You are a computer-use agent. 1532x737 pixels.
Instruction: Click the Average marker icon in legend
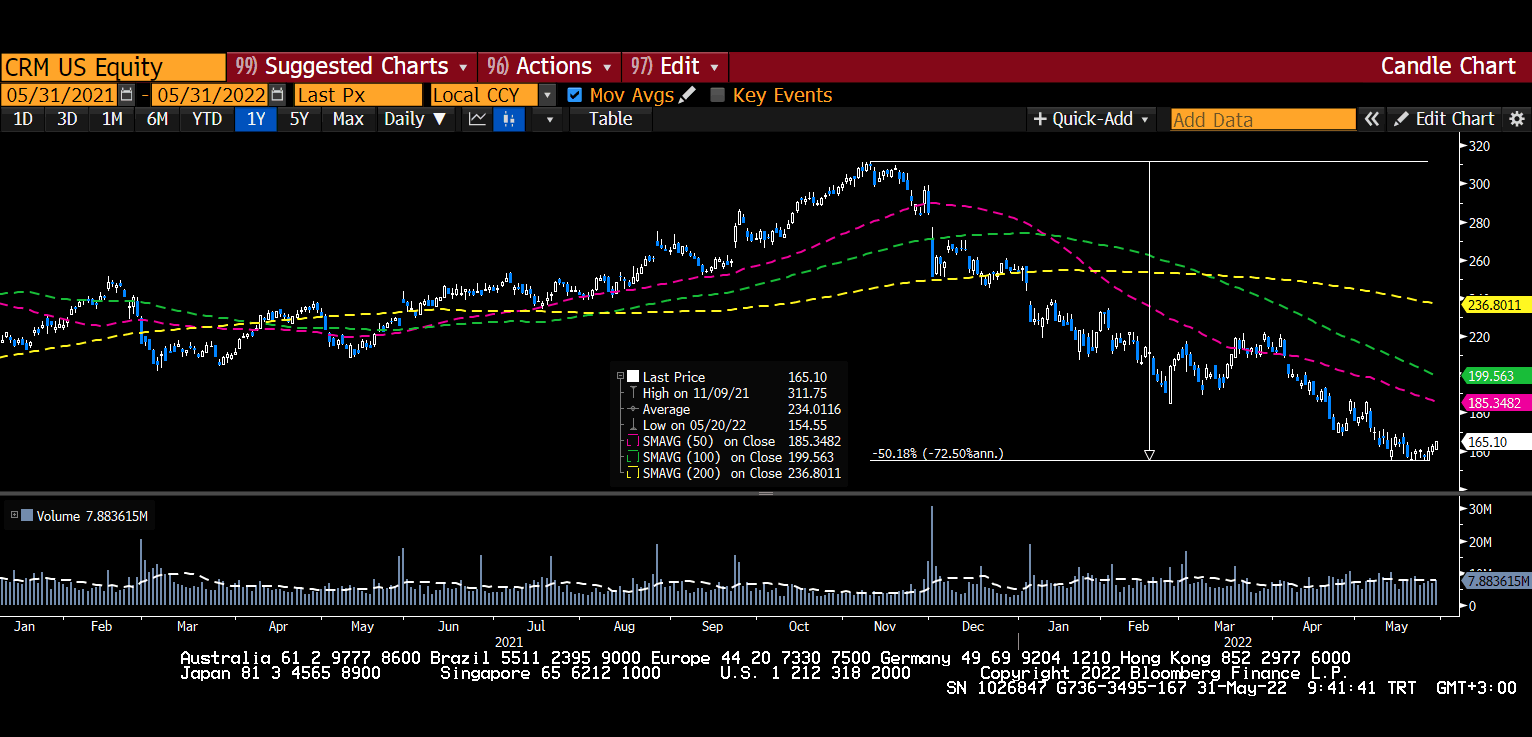pyautogui.click(x=632, y=409)
